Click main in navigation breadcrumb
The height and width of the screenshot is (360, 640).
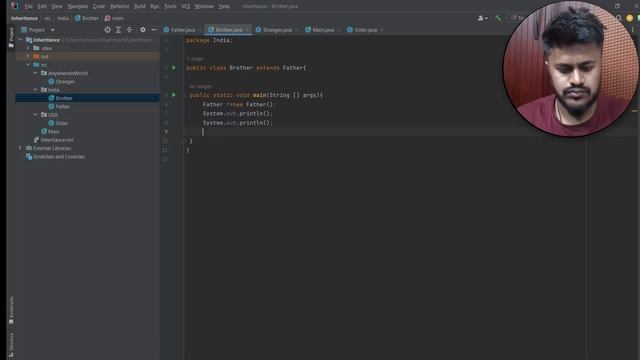[x=114, y=18]
